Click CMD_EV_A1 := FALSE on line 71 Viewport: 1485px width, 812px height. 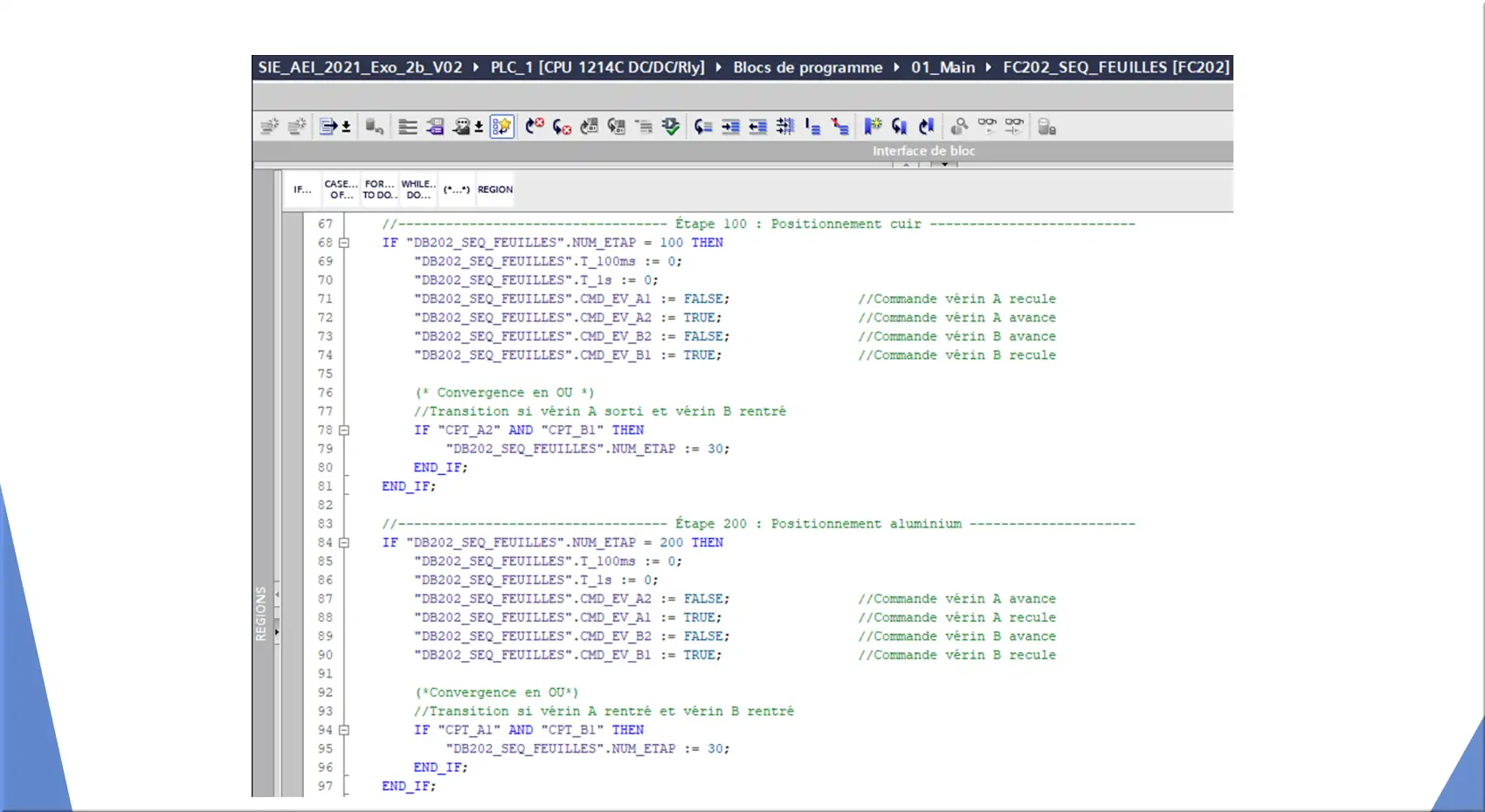pos(655,299)
